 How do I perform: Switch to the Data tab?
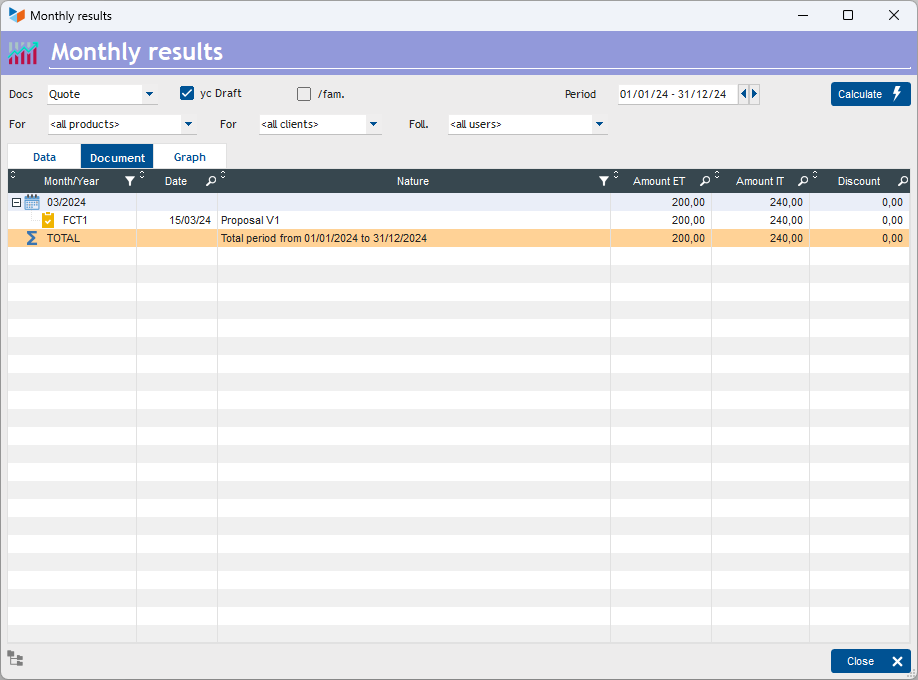tap(44, 157)
